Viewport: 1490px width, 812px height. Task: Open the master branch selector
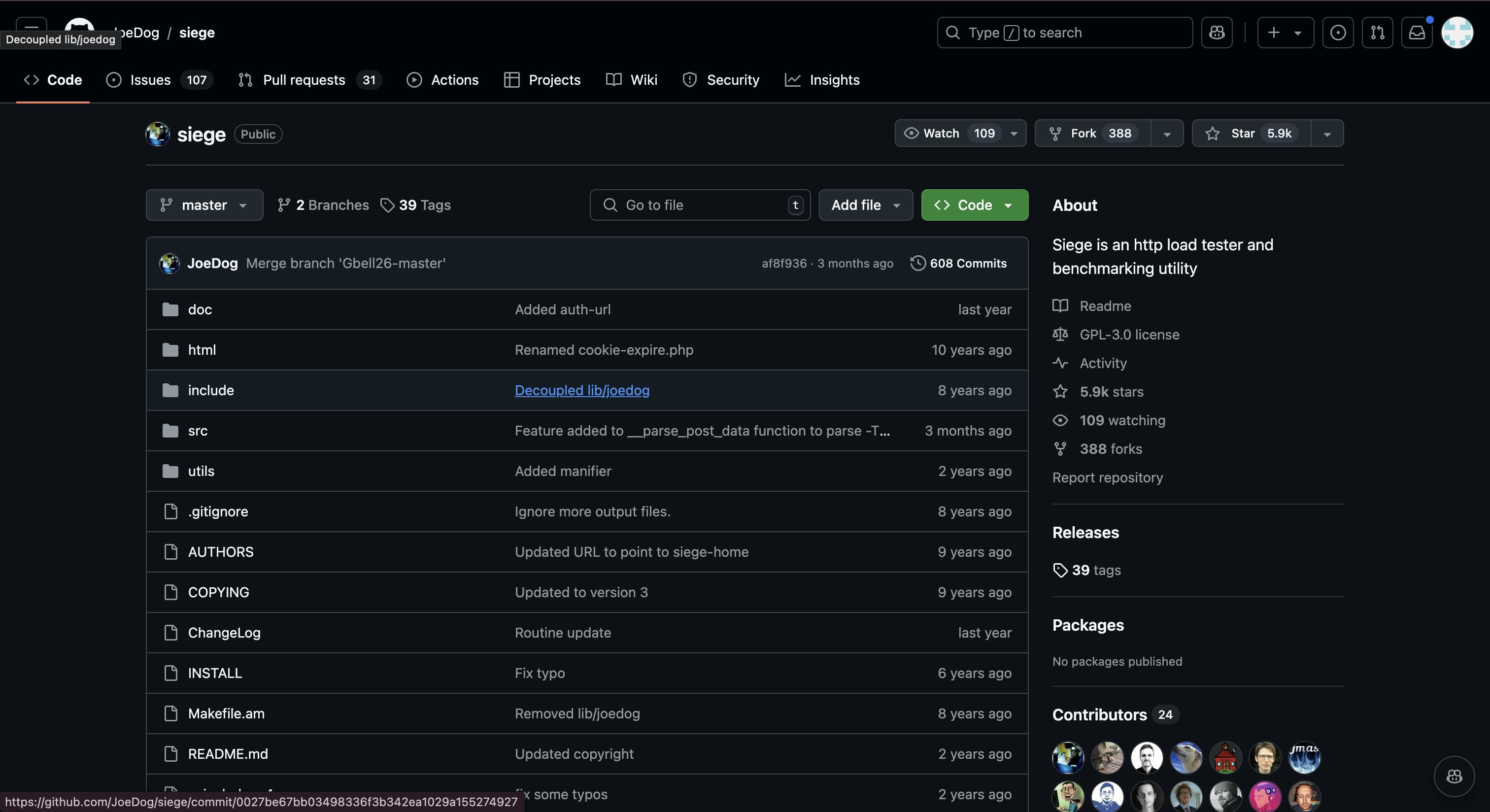click(x=204, y=205)
